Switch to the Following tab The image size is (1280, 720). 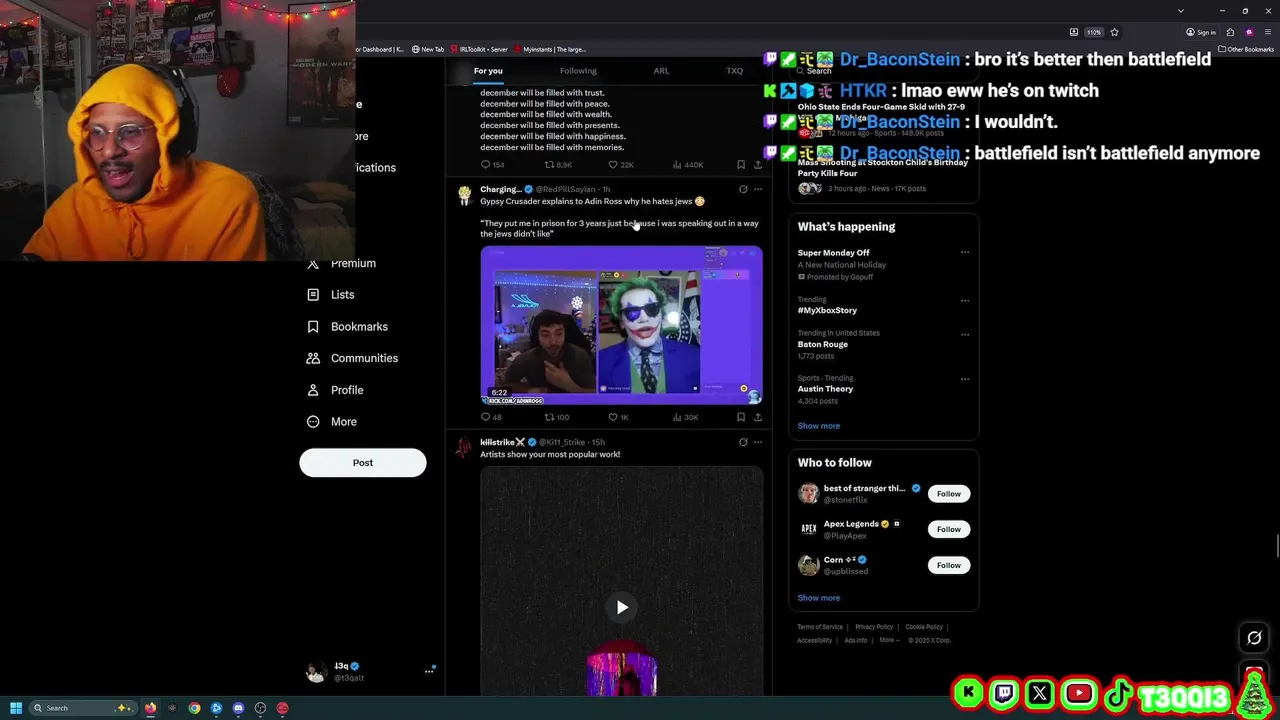point(578,71)
